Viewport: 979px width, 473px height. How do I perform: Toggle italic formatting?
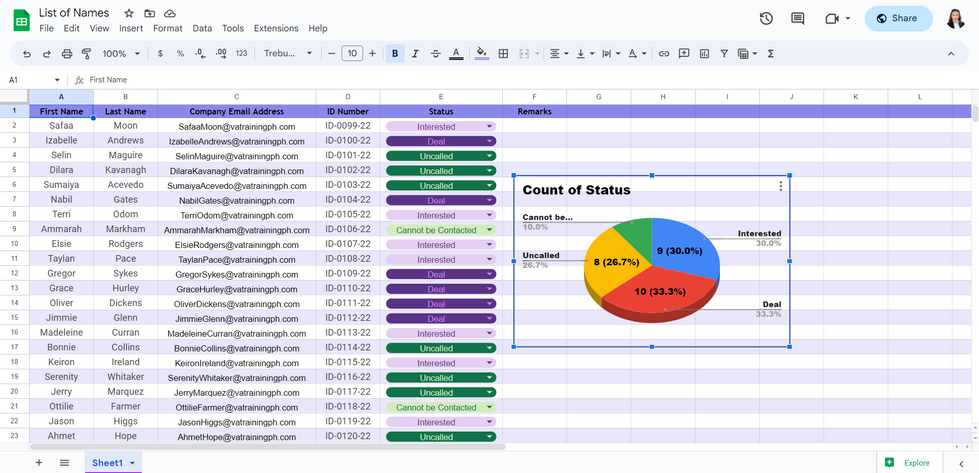(x=415, y=53)
